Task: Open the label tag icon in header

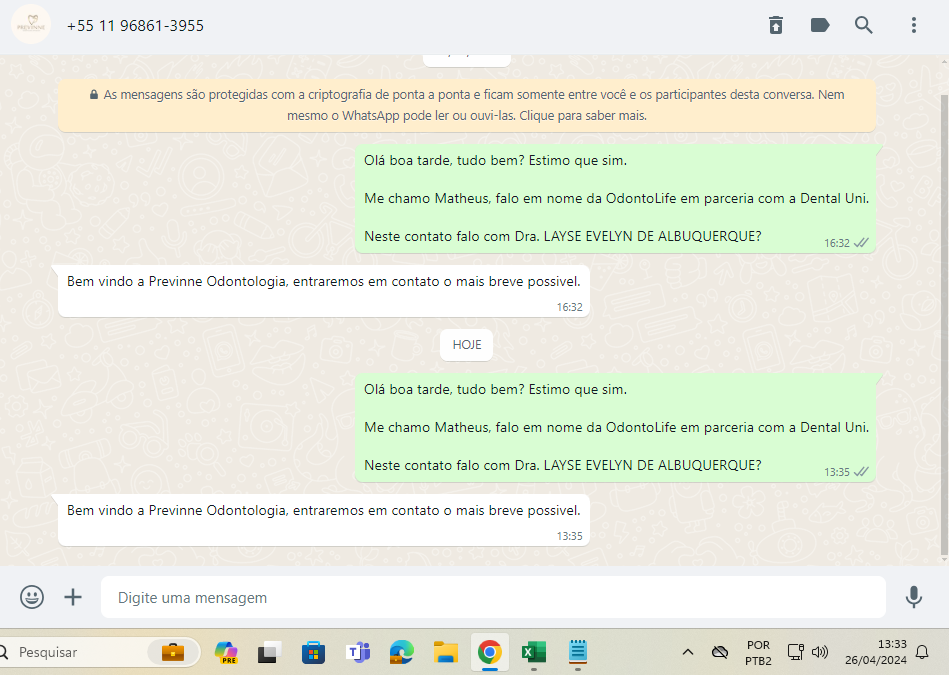Action: point(820,26)
